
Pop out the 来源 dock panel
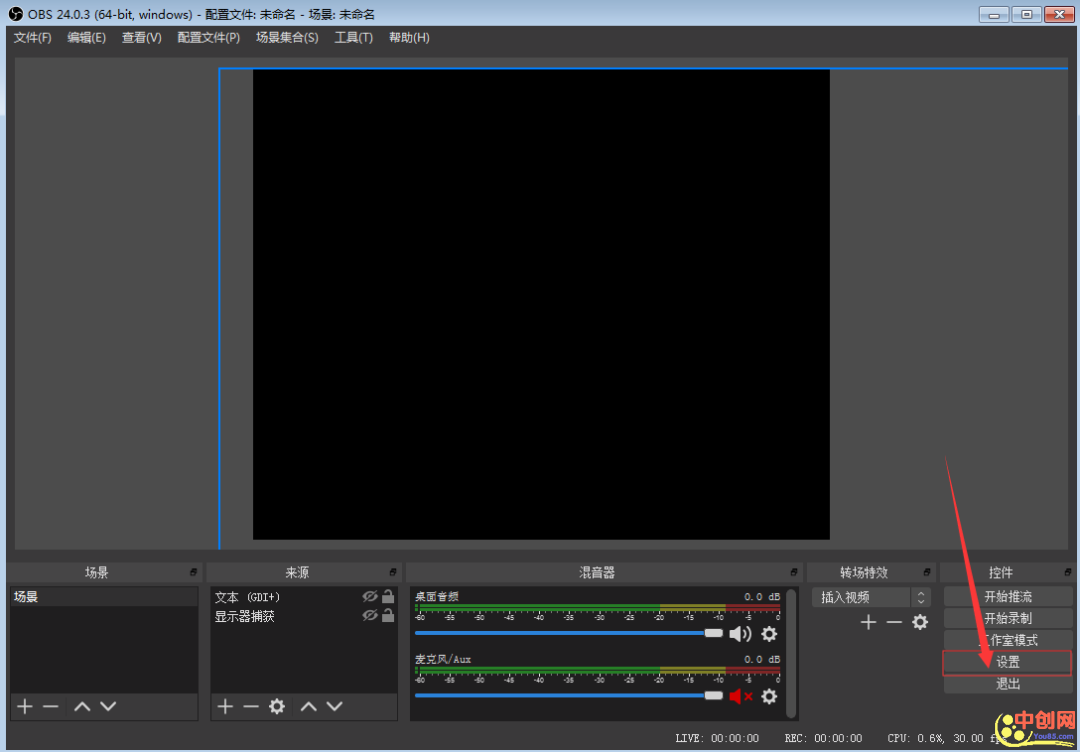pos(393,573)
